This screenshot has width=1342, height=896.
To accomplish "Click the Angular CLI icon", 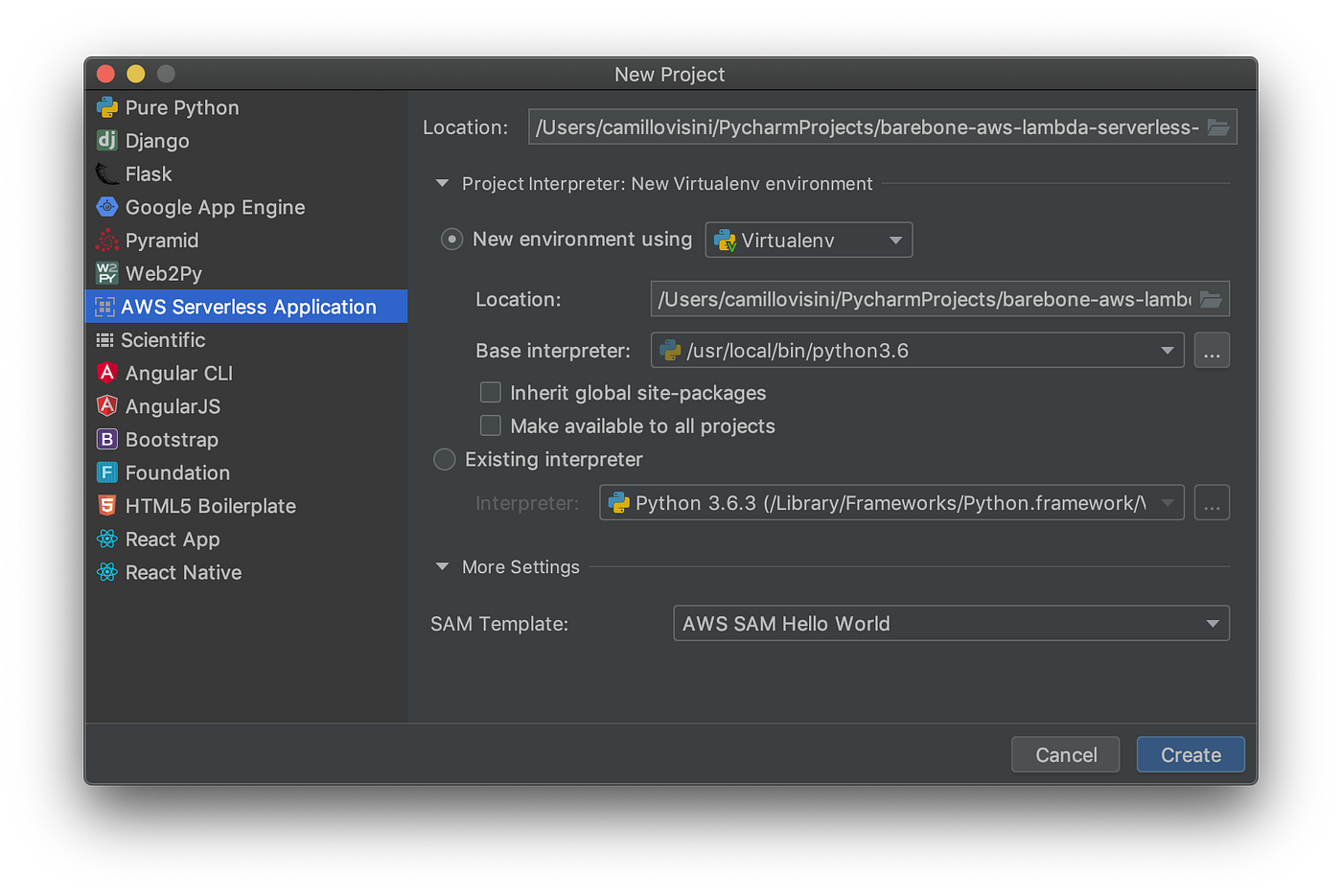I will [x=106, y=373].
